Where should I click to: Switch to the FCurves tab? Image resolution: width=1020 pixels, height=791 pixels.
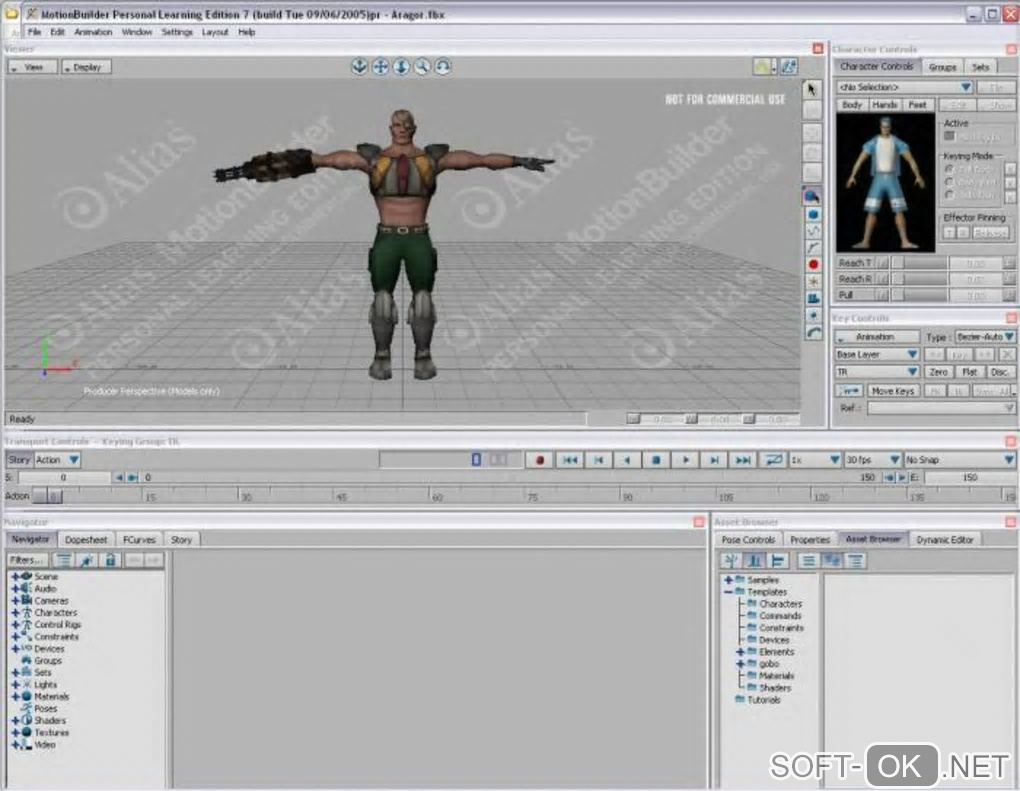pyautogui.click(x=139, y=539)
